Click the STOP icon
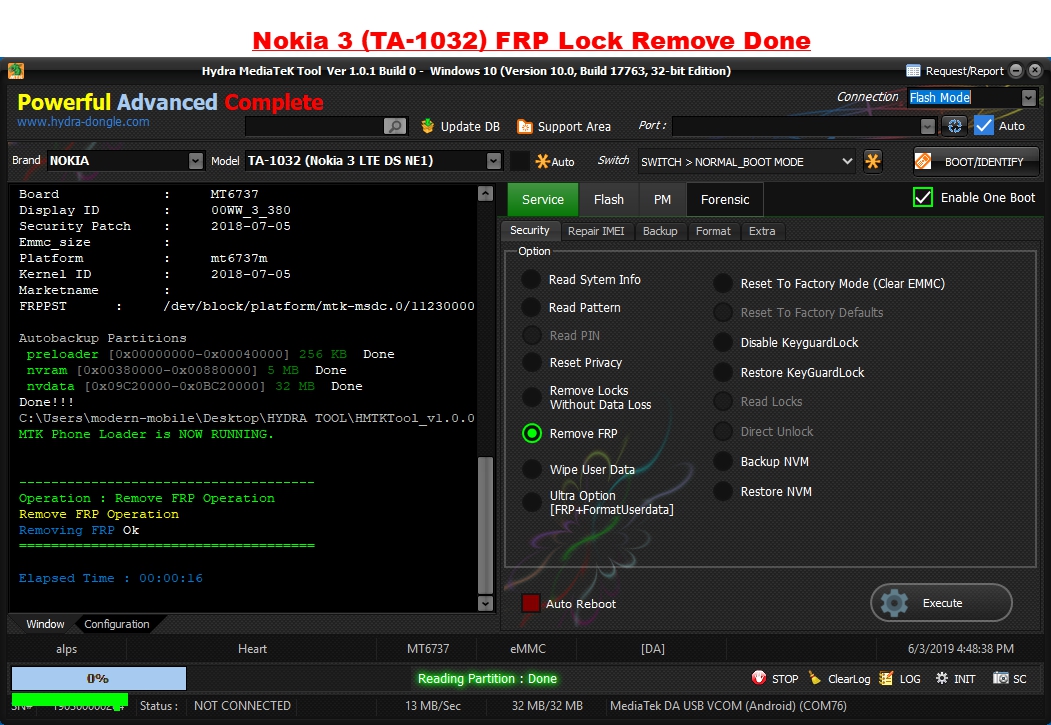 pyautogui.click(x=759, y=678)
